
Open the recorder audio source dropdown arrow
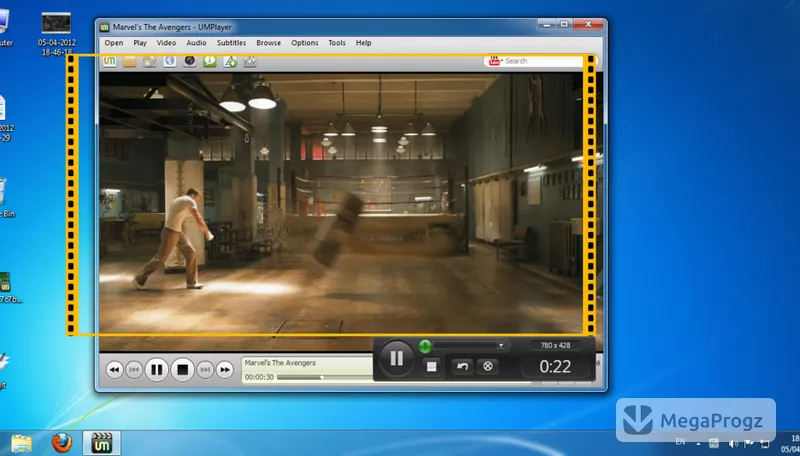pyautogui.click(x=501, y=345)
